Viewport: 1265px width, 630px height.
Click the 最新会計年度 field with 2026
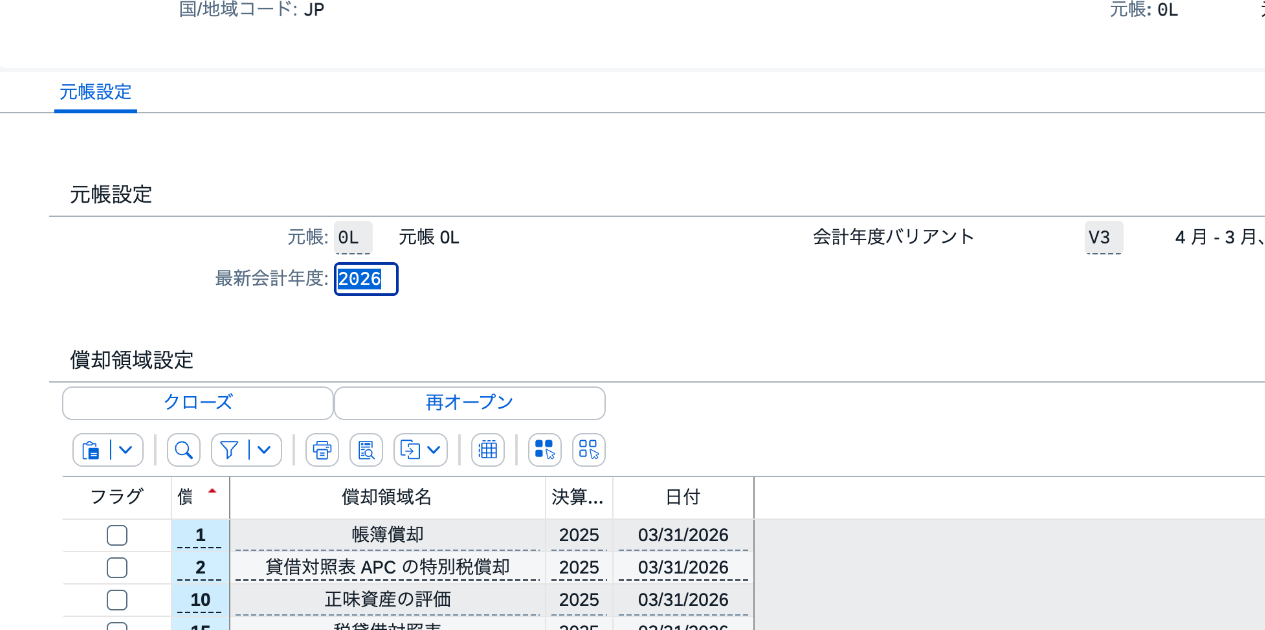pyautogui.click(x=366, y=279)
